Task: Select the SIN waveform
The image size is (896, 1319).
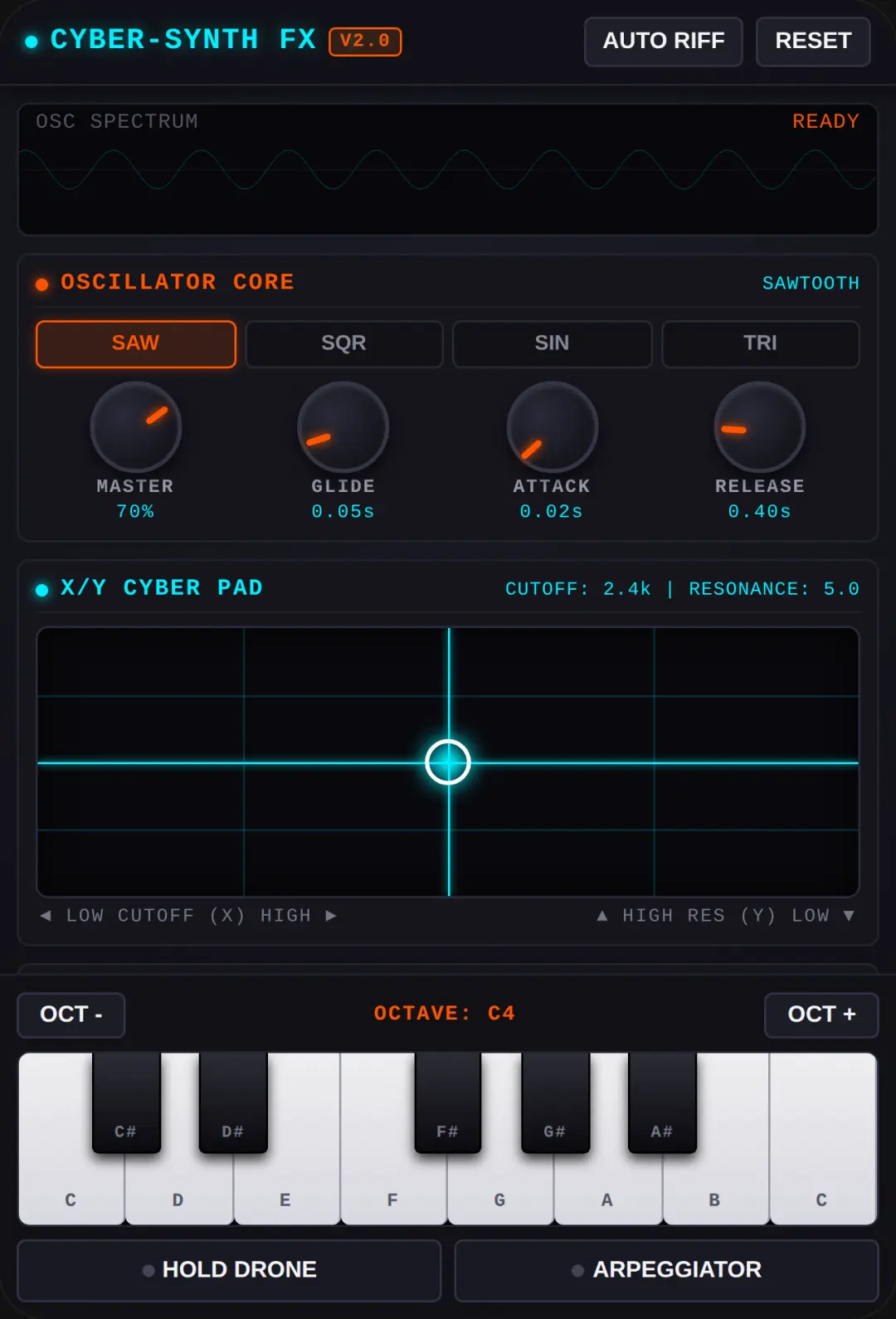Action: (x=552, y=343)
